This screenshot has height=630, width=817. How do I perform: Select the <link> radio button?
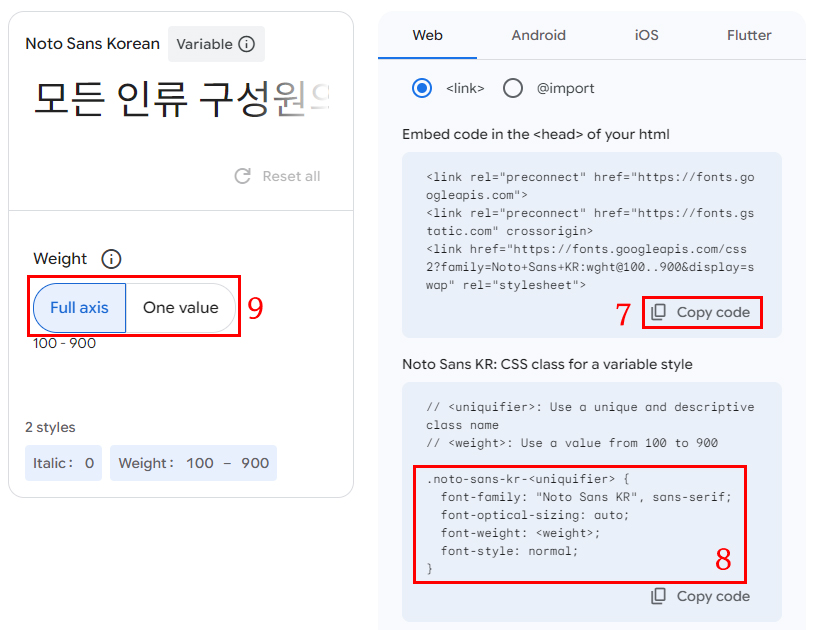[423, 88]
